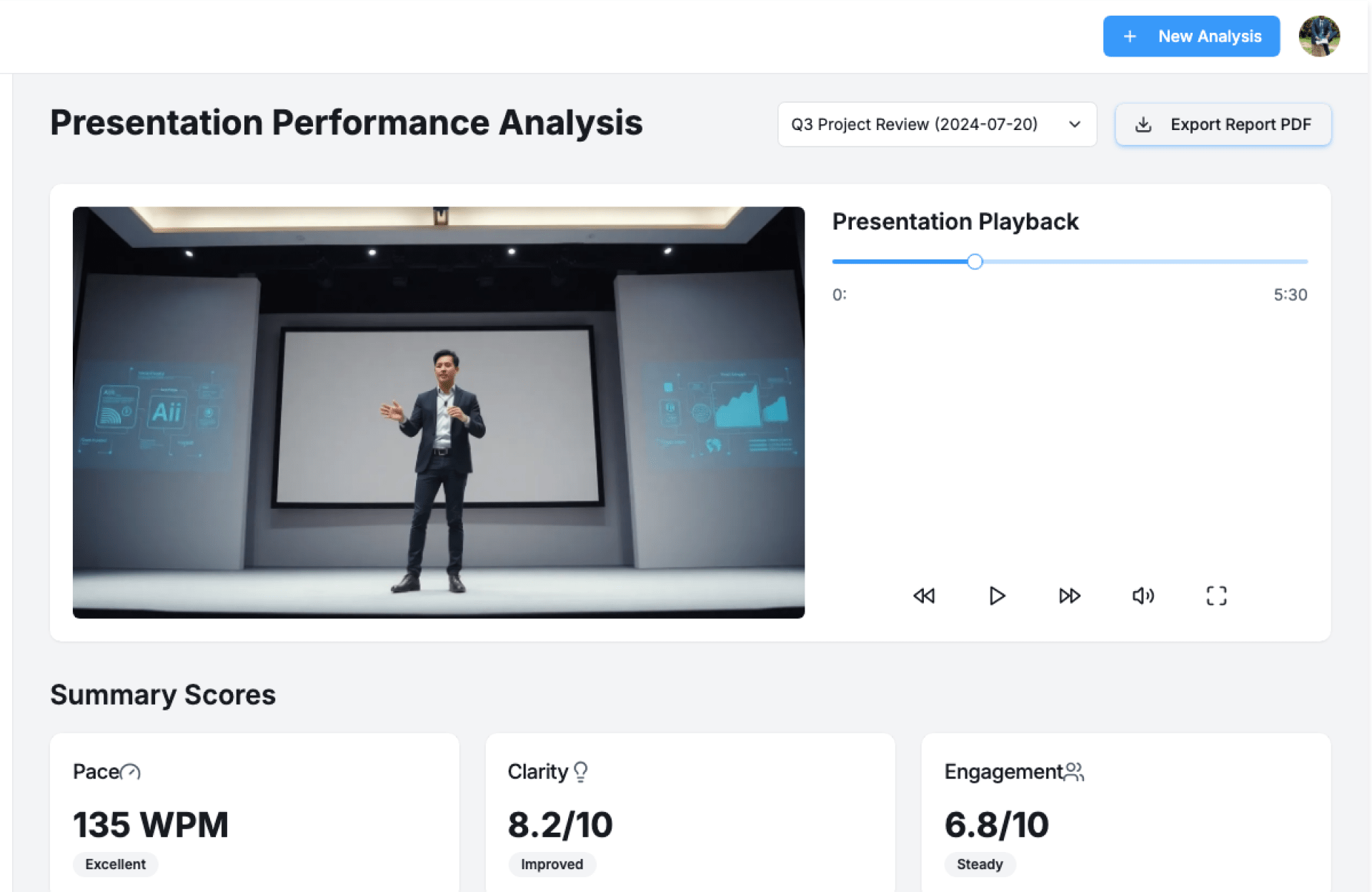This screenshot has height=892, width=1372.
Task: Click the rewind playback icon
Action: click(x=923, y=595)
